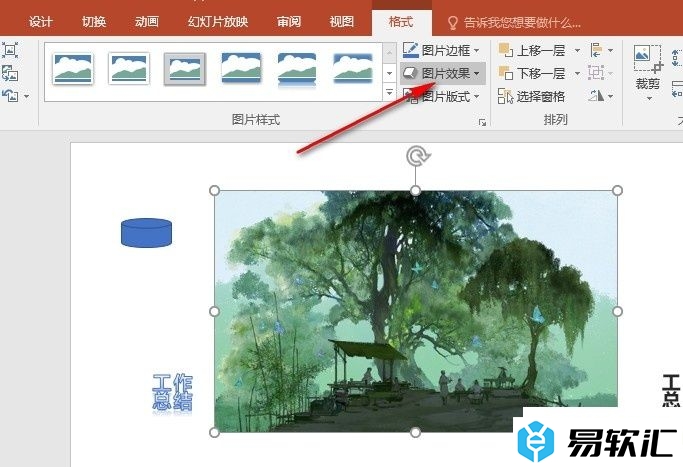Screen dimensions: 683x467
Task: Expand the 图片版式 (Picture Layout) dropdown
Action: (442, 97)
